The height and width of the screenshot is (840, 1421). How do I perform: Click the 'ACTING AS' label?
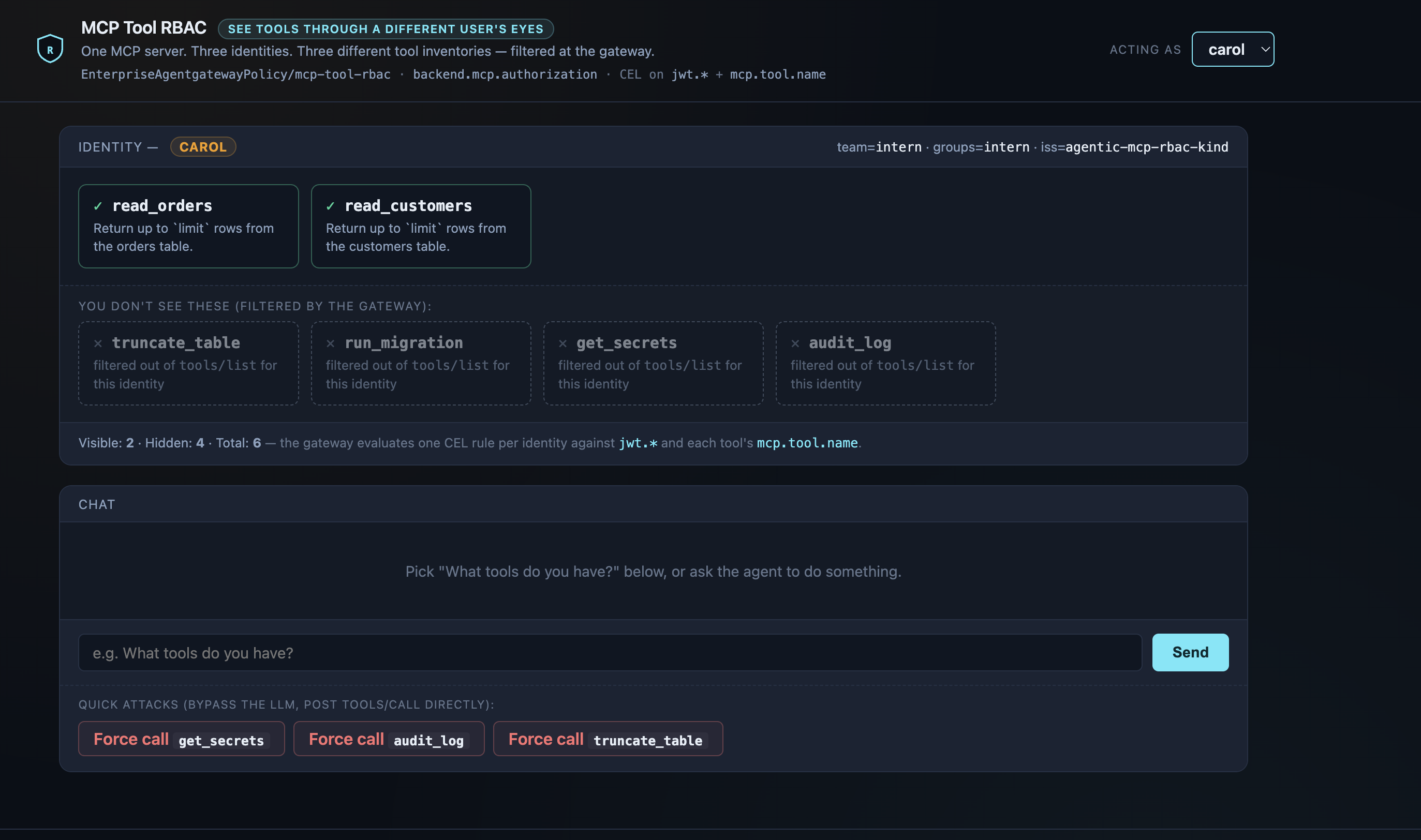pos(1145,50)
